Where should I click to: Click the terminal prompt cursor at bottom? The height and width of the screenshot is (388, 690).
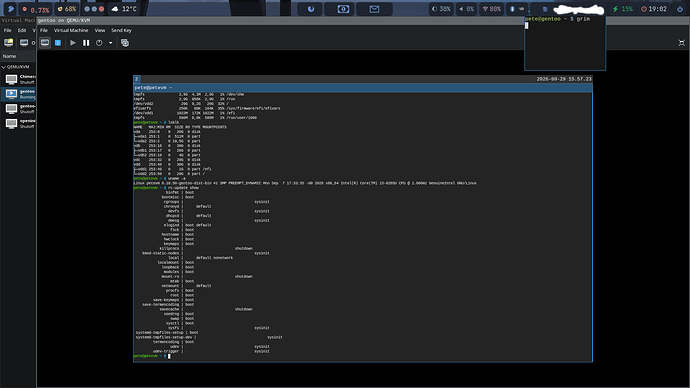click(169, 356)
